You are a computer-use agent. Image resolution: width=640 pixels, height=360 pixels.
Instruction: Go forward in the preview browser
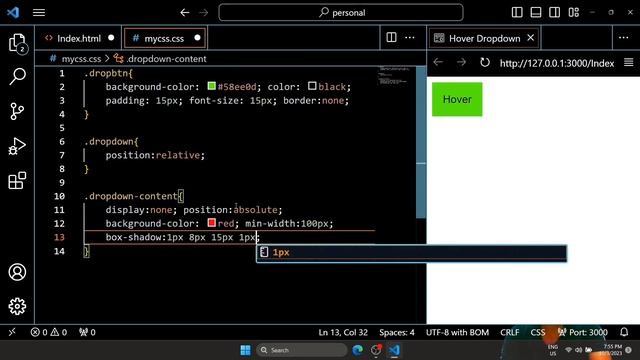pyautogui.click(x=461, y=62)
